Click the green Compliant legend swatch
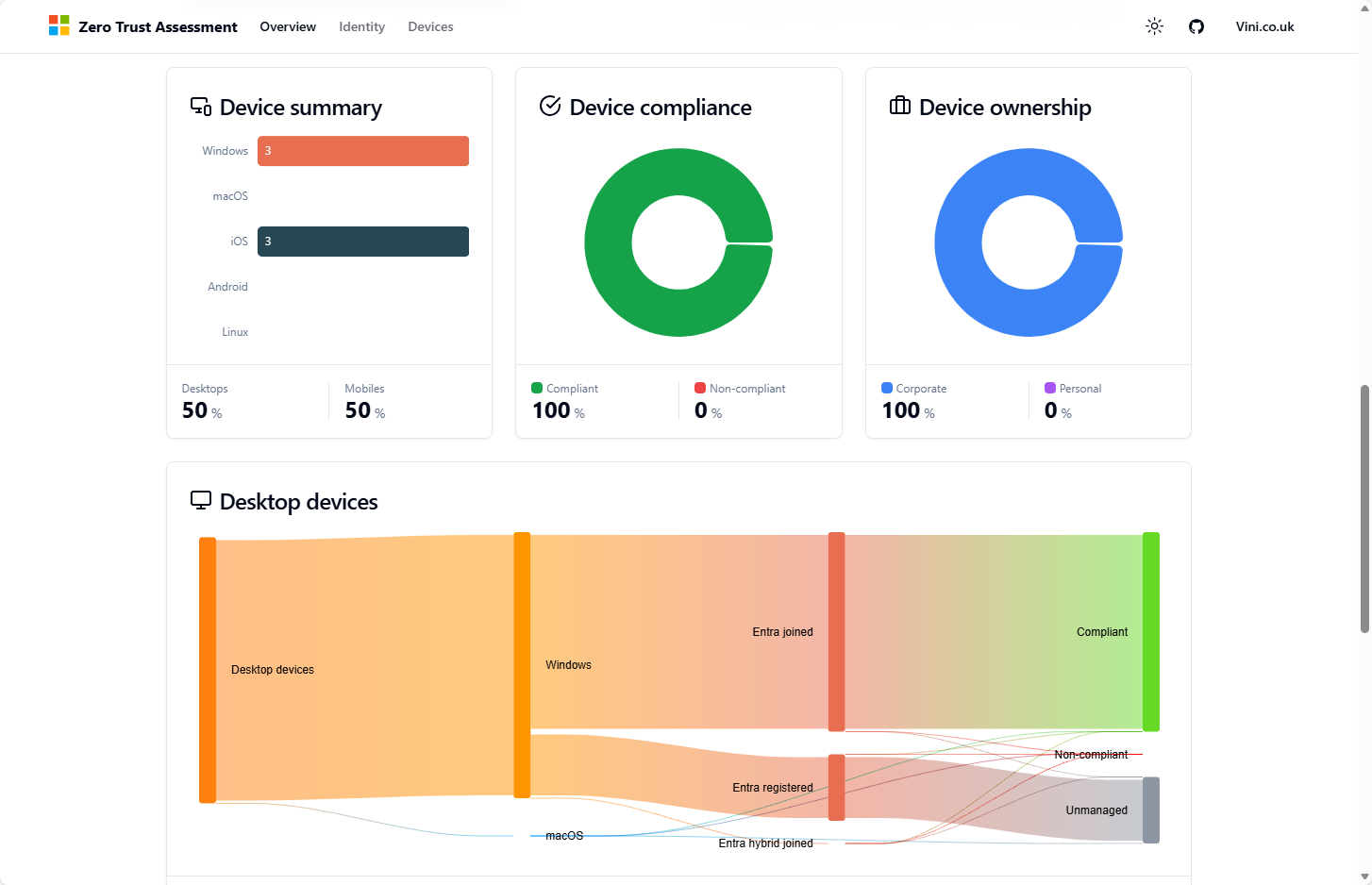The height and width of the screenshot is (885, 1372). pyautogui.click(x=537, y=388)
